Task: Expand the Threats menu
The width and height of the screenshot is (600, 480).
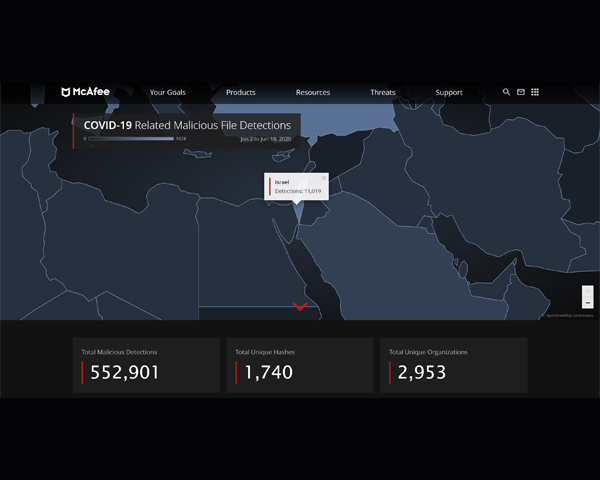Action: (x=382, y=92)
